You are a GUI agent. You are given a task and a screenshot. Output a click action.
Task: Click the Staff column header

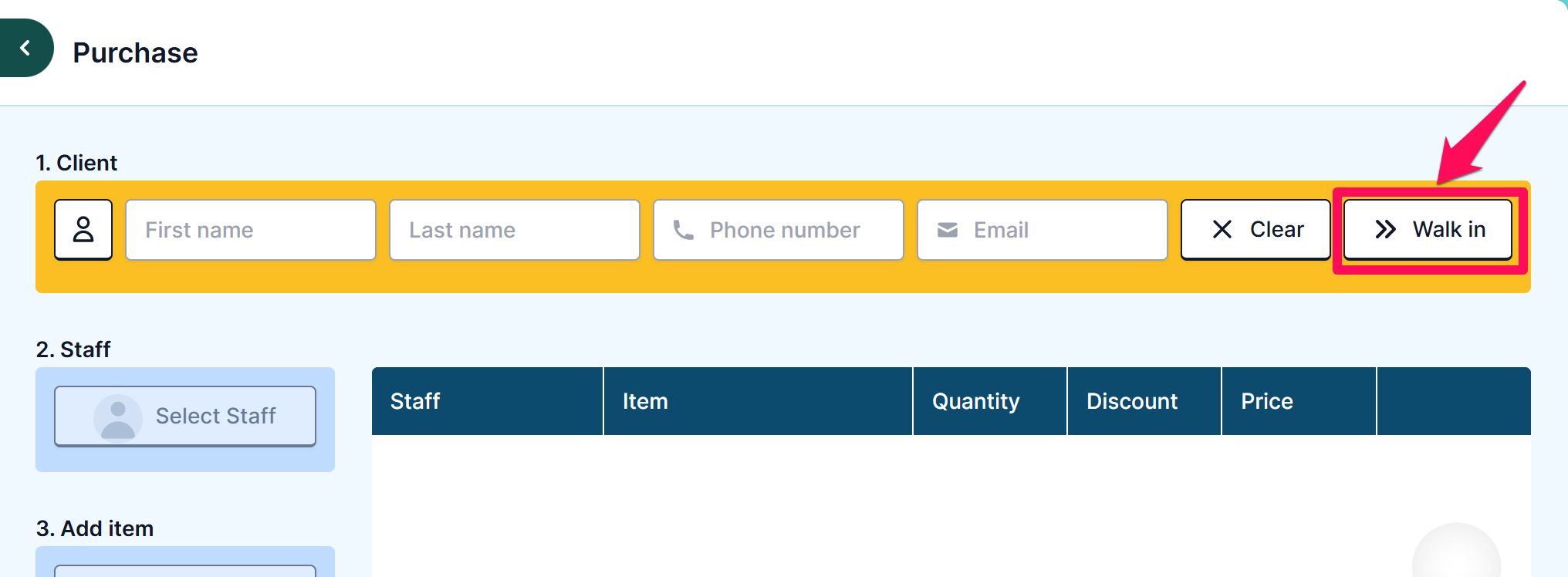(x=487, y=401)
